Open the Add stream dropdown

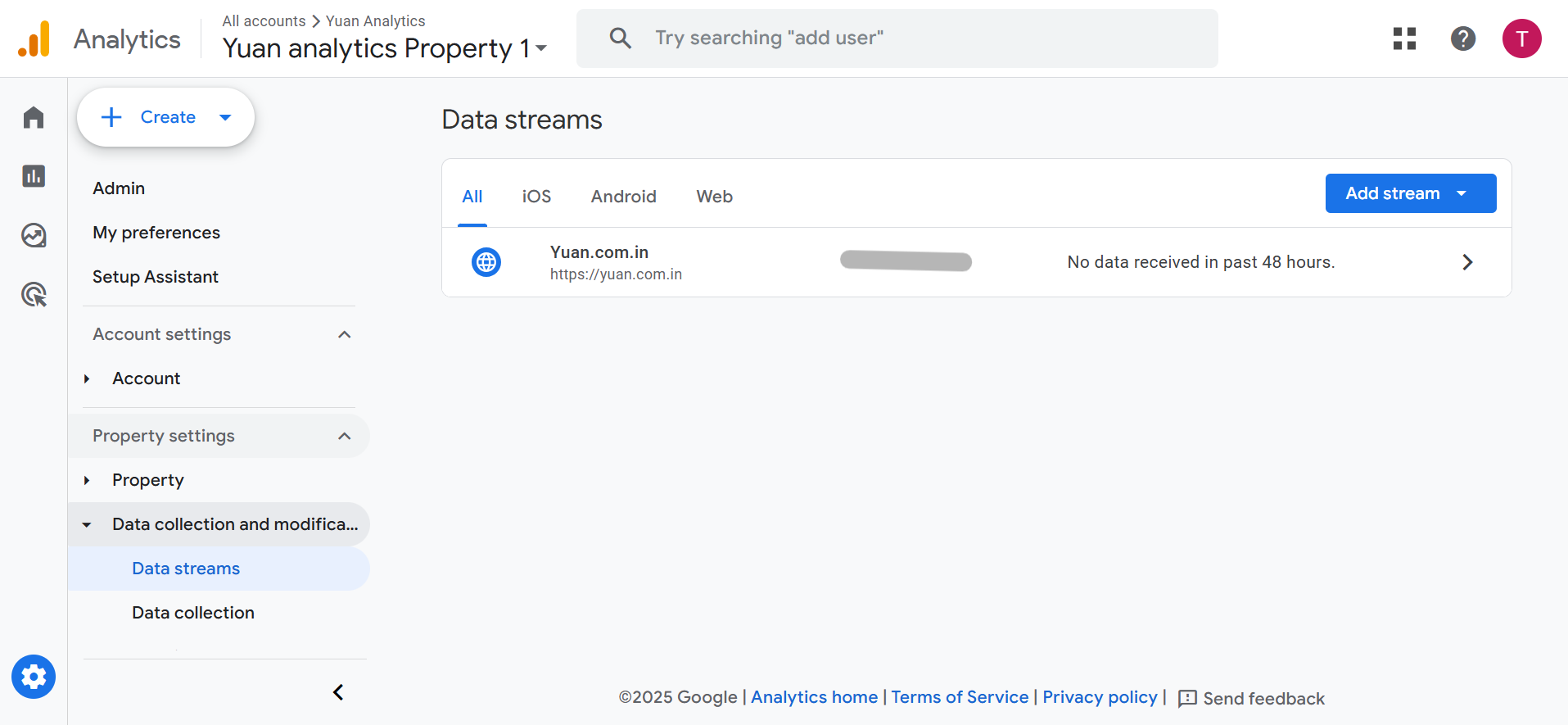click(x=1410, y=193)
